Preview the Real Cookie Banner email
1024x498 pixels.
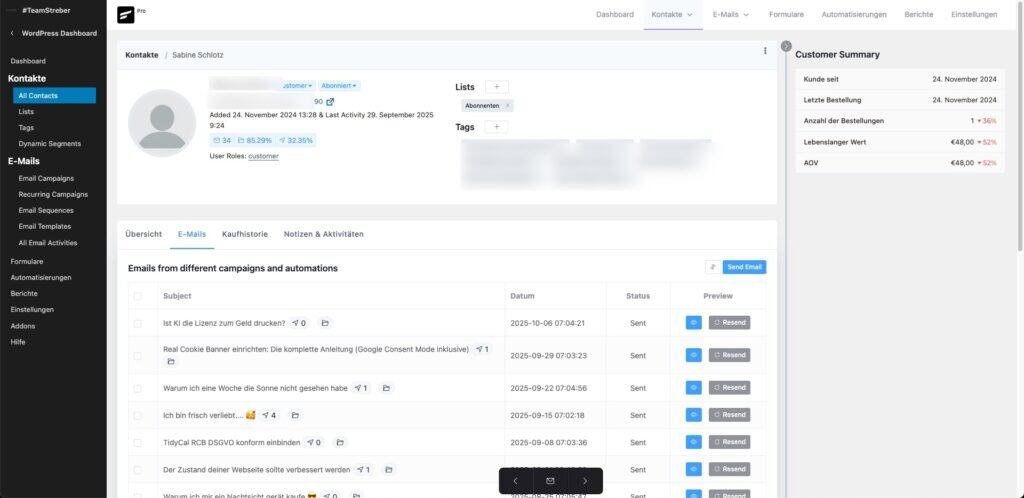tap(694, 355)
